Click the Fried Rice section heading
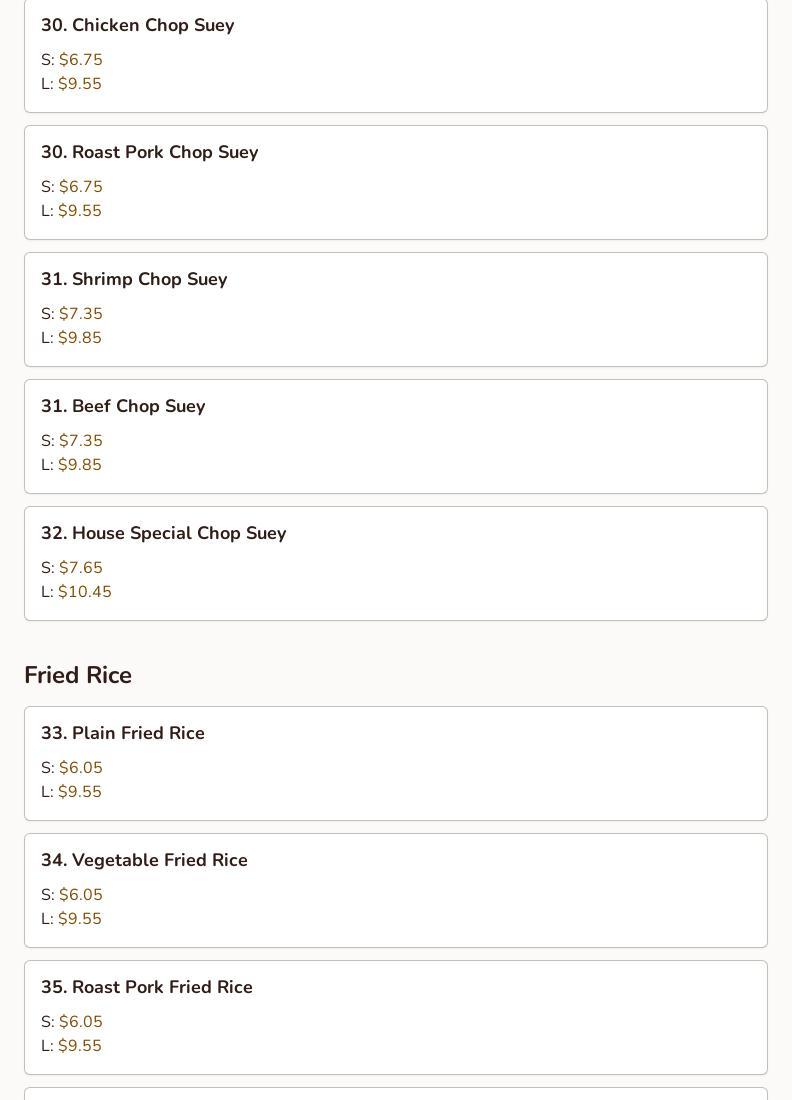792x1100 pixels. pos(78,675)
